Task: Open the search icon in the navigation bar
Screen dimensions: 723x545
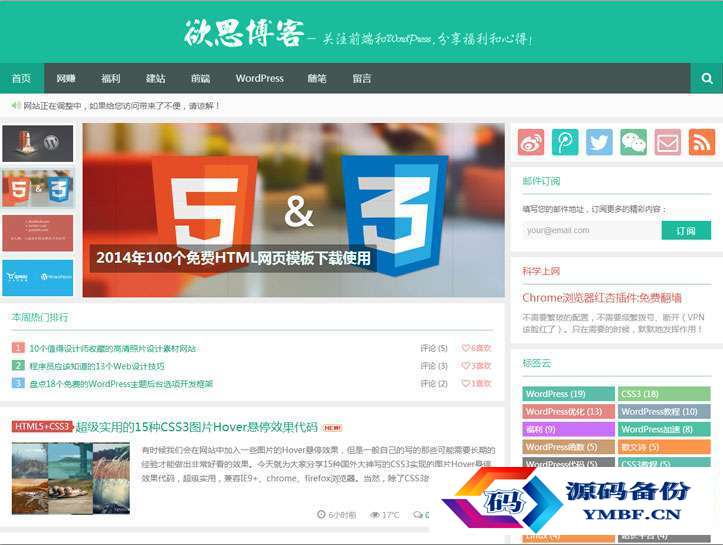Action: 706,78
